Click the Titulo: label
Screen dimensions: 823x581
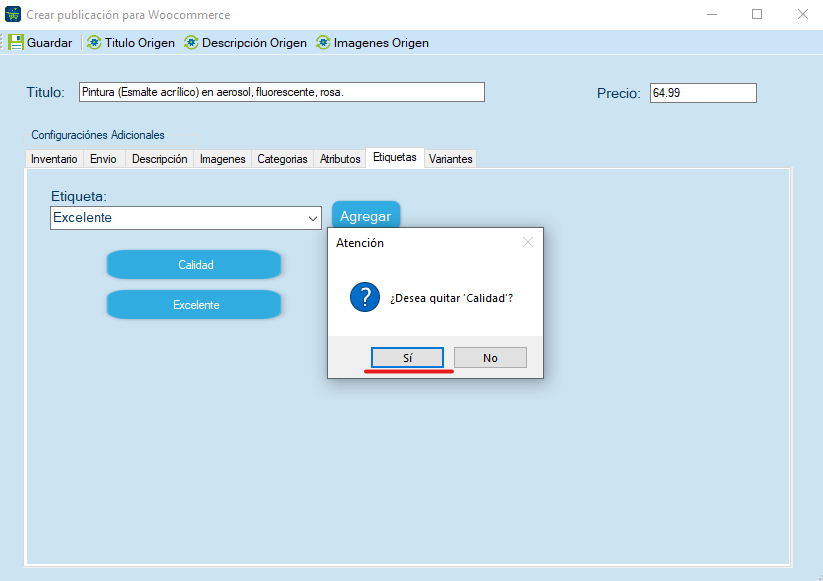click(x=46, y=92)
